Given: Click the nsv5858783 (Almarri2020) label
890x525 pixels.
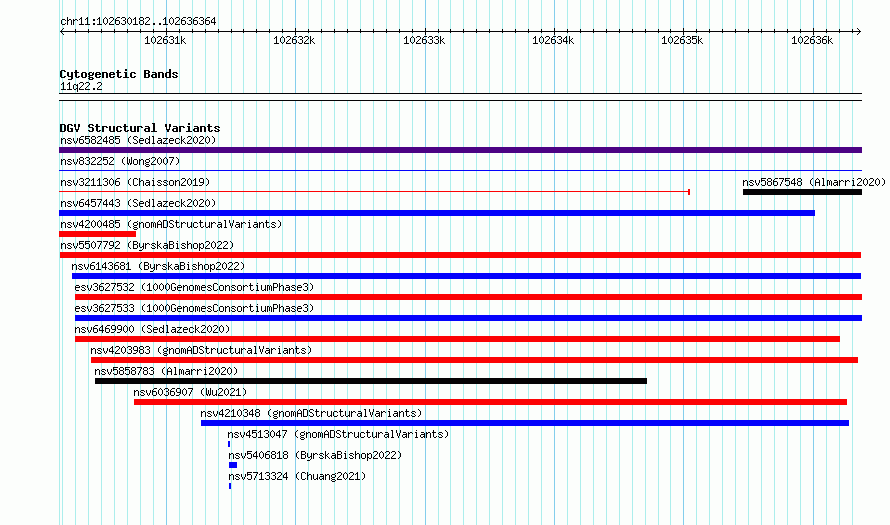Looking at the screenshot, I should pos(166,371).
